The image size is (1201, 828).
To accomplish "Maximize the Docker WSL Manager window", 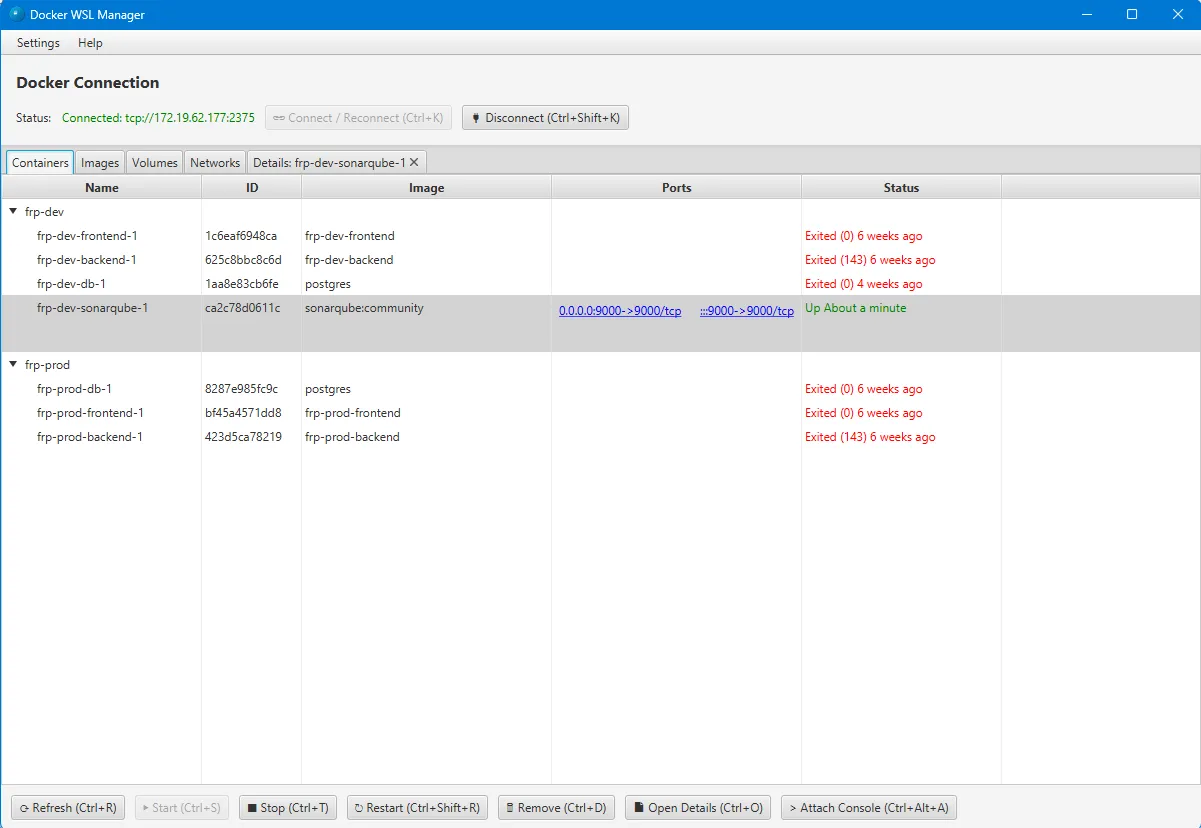I will 1132,14.
